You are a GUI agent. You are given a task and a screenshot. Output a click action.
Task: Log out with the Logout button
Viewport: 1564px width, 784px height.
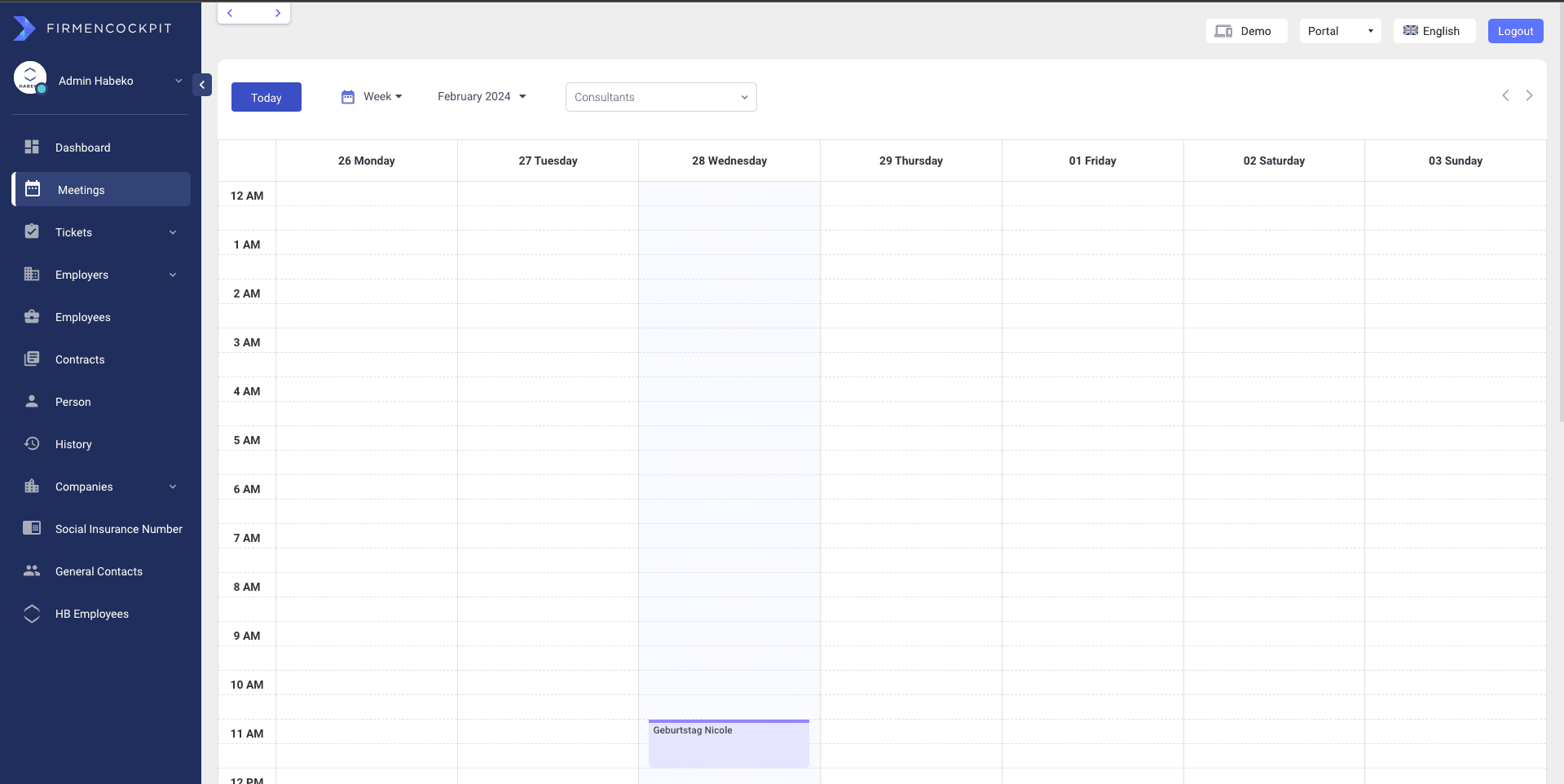pos(1515,31)
